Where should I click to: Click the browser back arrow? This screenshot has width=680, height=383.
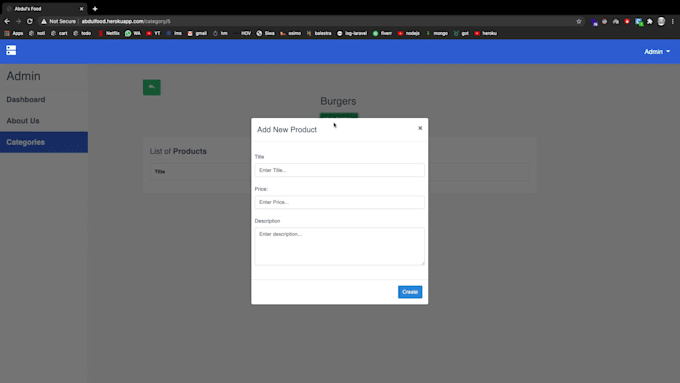coord(7,21)
